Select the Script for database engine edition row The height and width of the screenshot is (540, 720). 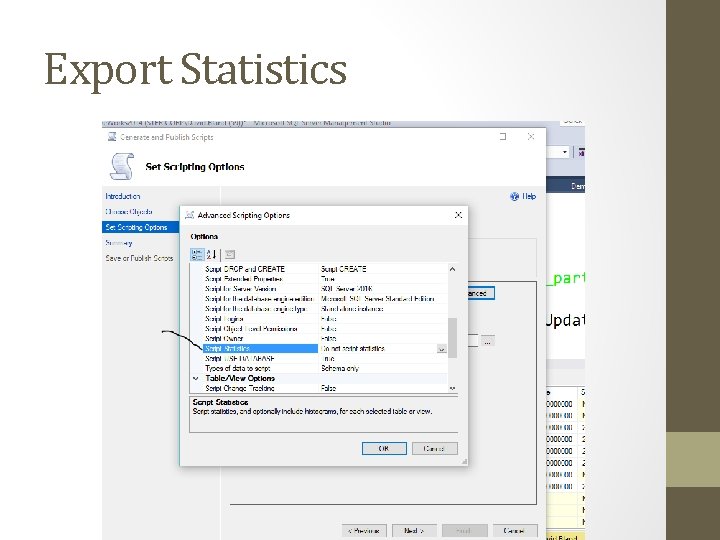tap(325, 299)
